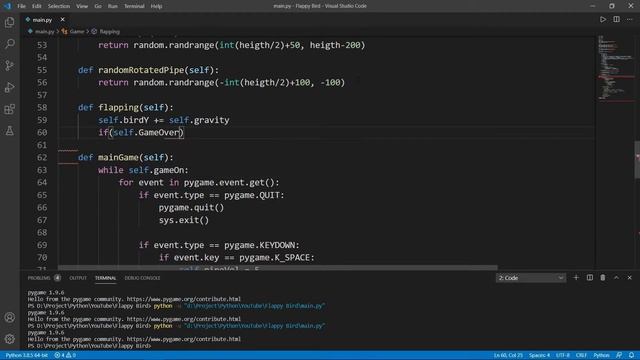
Task: Change Python language mode in status bar
Action: (601, 355)
